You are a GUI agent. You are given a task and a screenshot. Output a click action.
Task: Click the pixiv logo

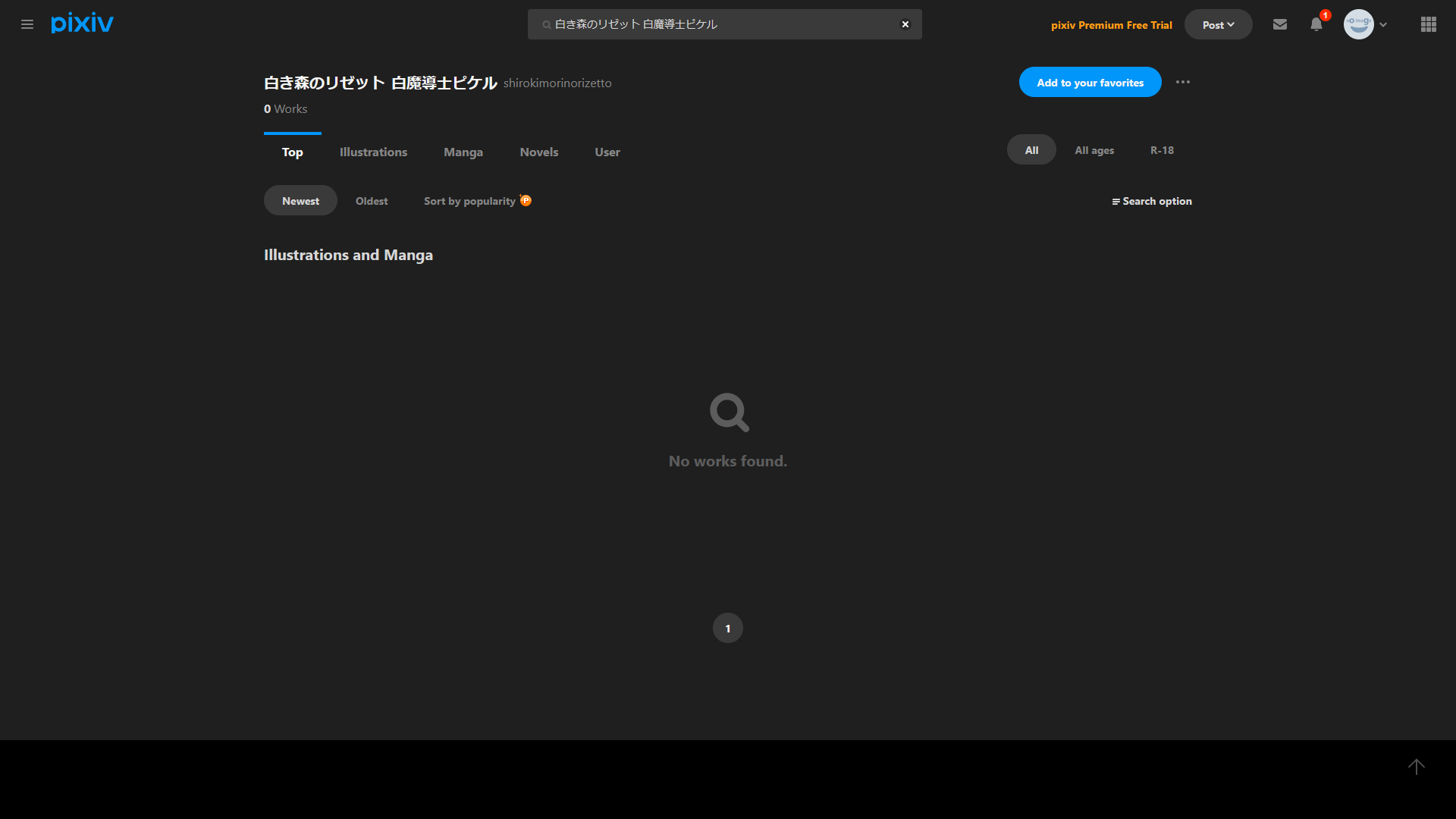click(x=82, y=24)
